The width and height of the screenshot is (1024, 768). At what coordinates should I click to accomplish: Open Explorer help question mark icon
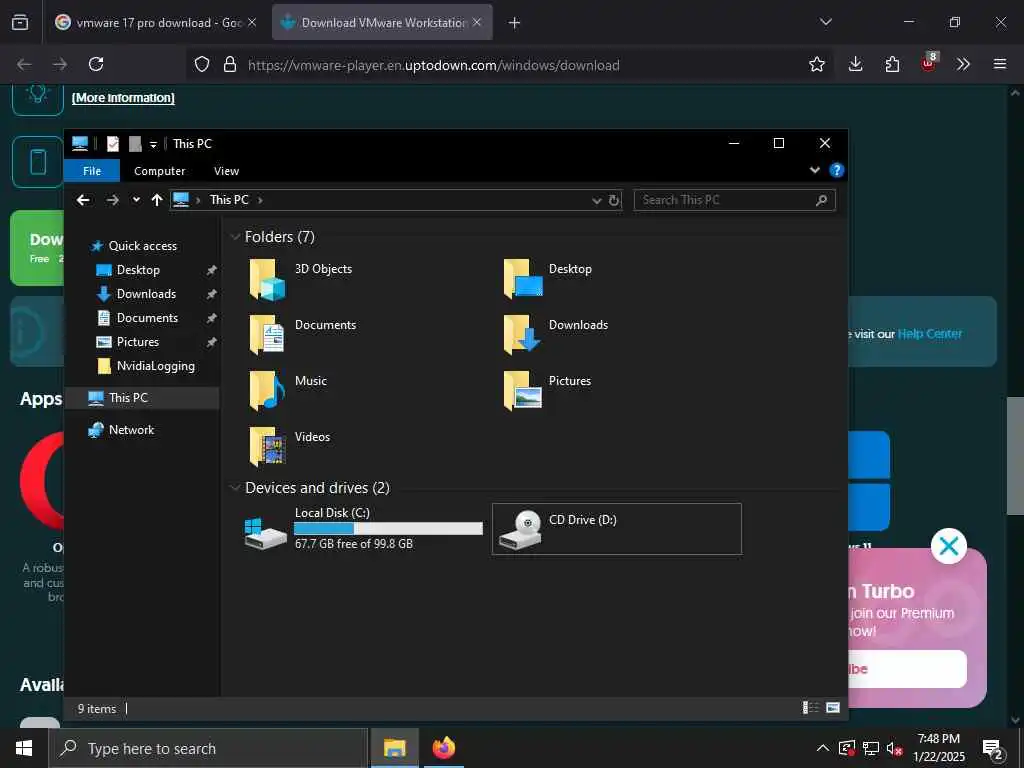point(837,170)
